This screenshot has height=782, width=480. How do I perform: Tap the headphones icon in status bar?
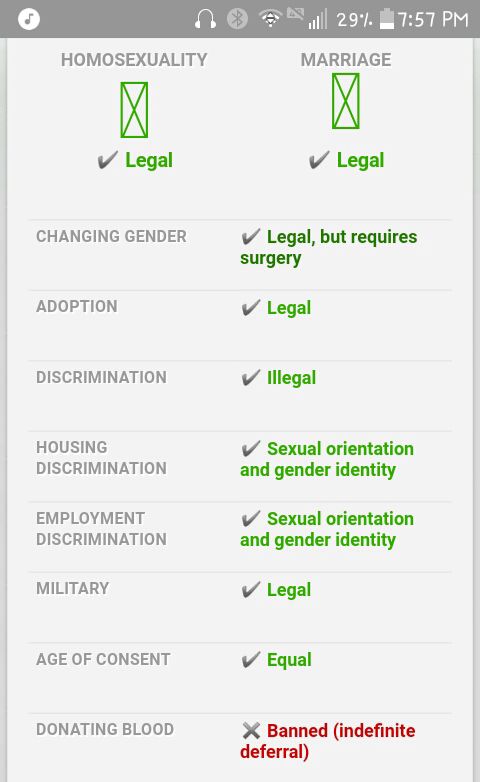pyautogui.click(x=205, y=19)
